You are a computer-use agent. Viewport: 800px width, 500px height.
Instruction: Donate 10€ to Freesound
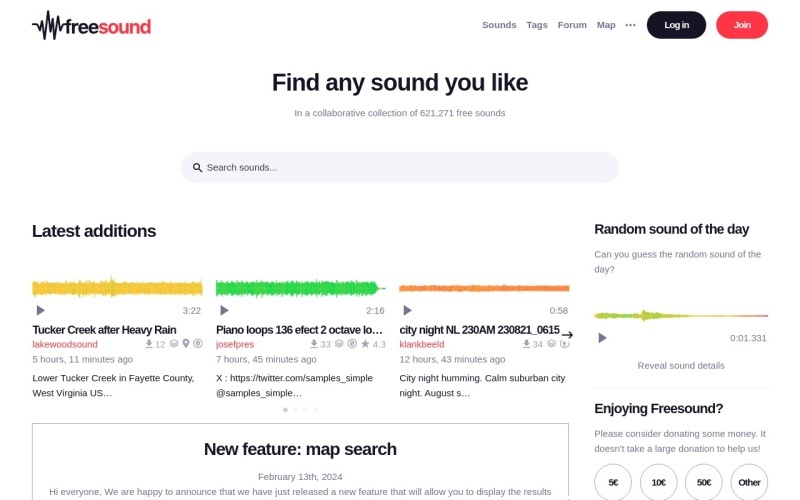pyautogui.click(x=659, y=482)
